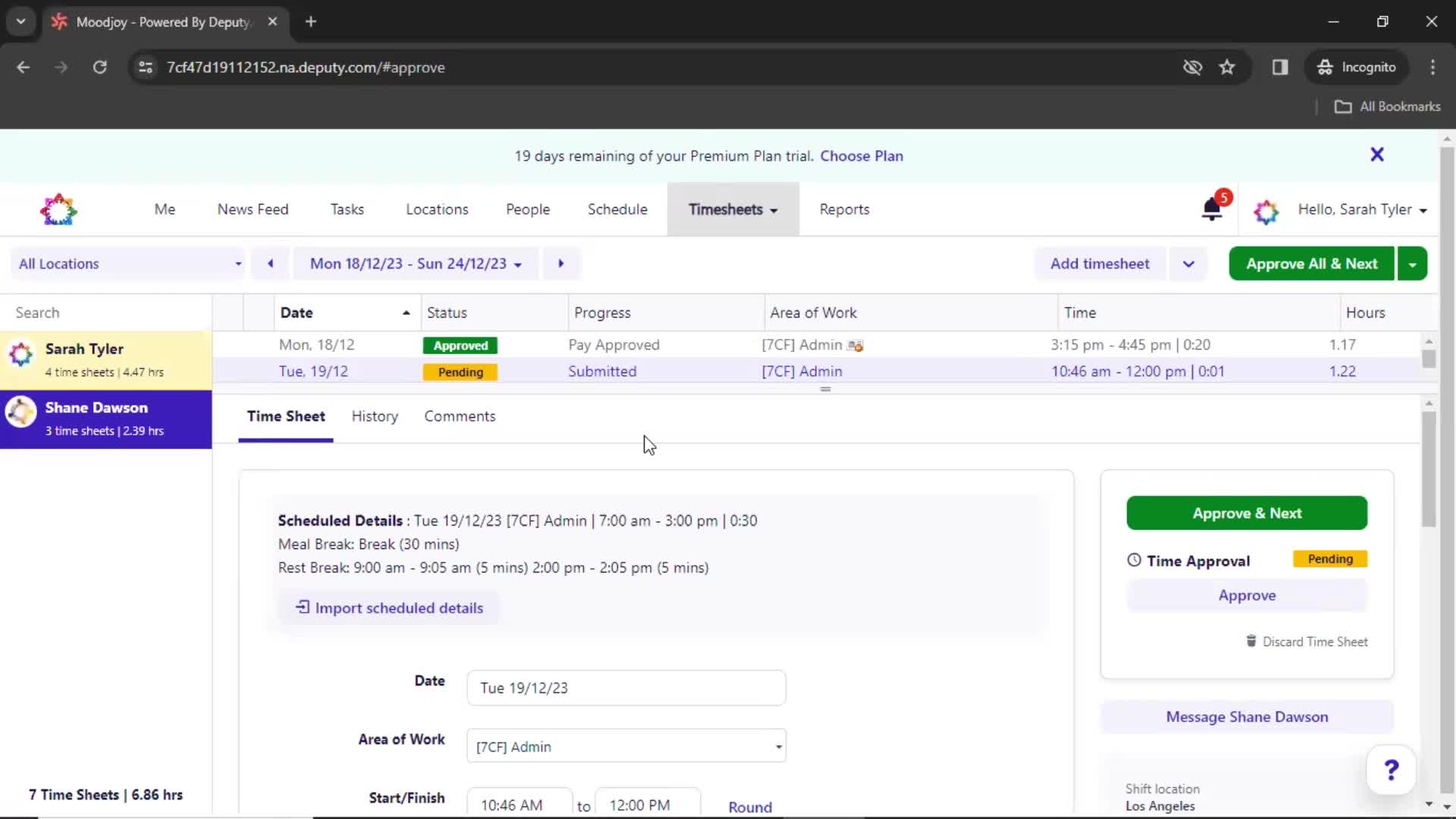The image size is (1456, 819).
Task: Click the back date navigation arrow
Action: (x=270, y=264)
